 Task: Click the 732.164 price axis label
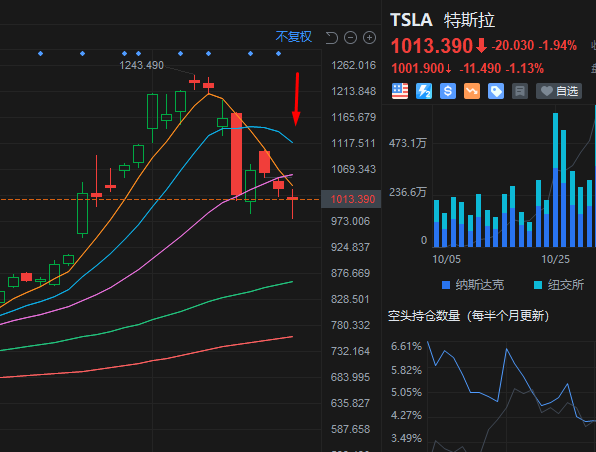pos(350,351)
